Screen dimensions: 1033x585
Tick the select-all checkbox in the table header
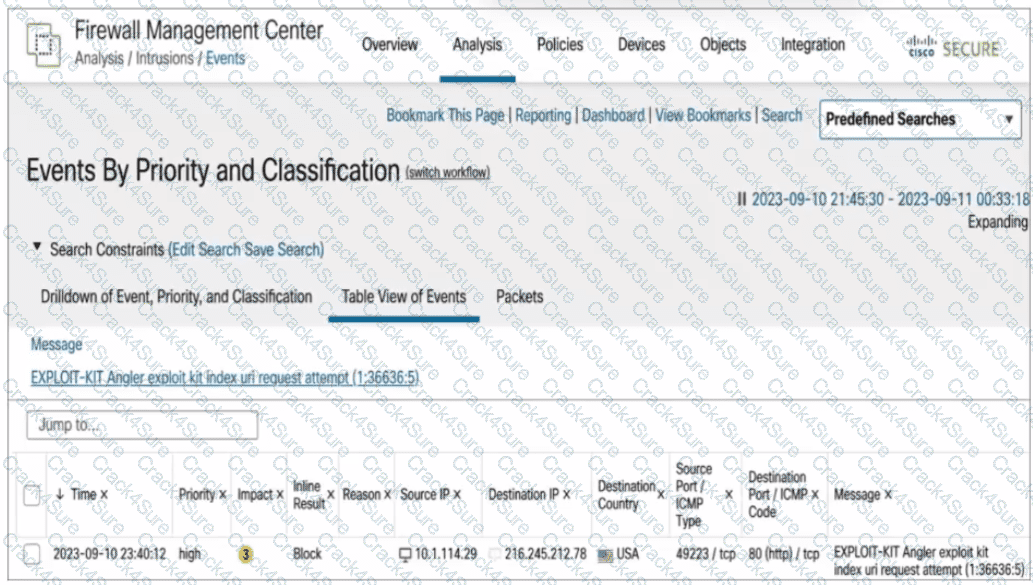pos(32,494)
